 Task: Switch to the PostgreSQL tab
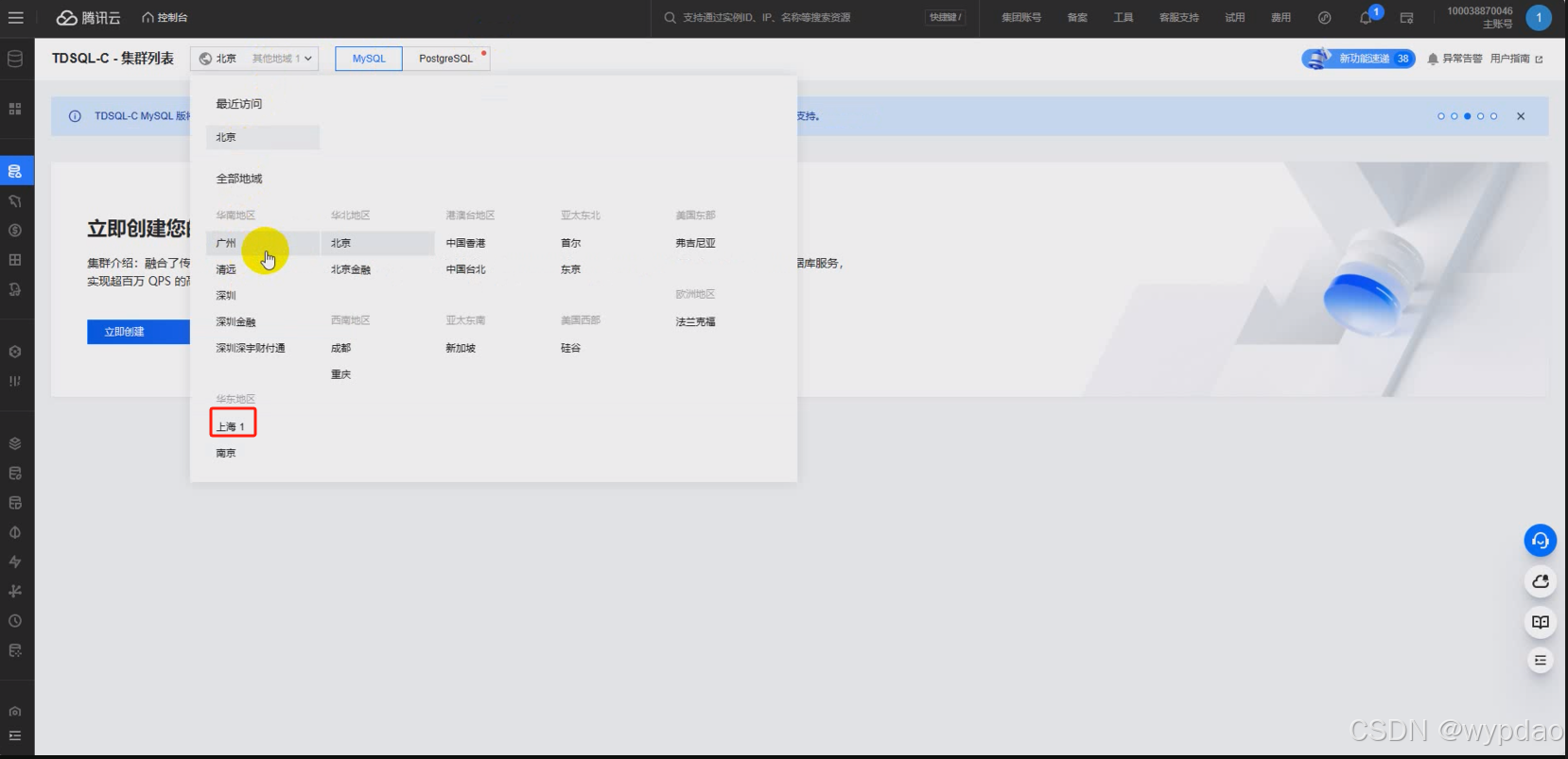click(x=445, y=59)
